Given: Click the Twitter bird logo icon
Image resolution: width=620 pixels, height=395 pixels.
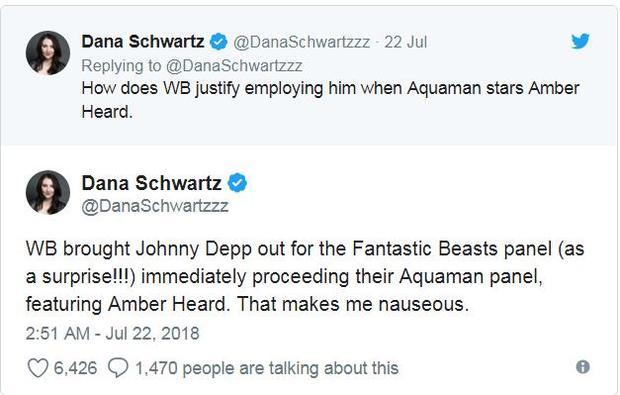Looking at the screenshot, I should pos(580,41).
